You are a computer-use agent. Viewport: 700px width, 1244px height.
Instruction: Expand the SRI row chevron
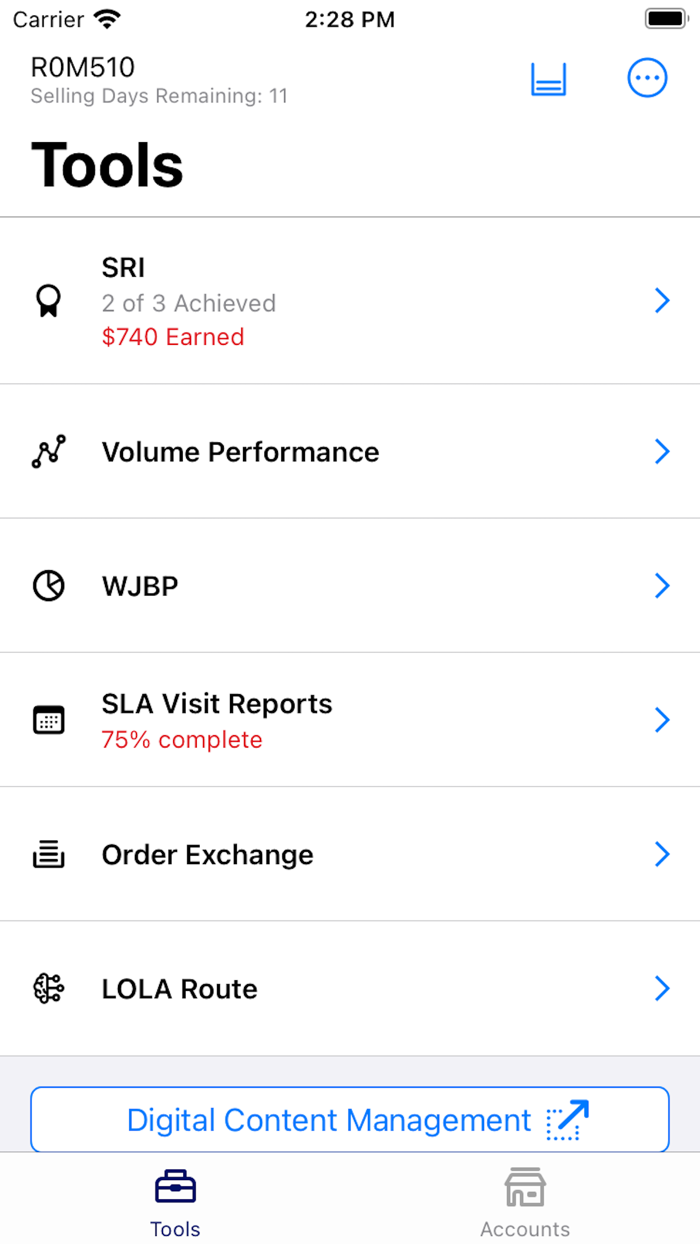[661, 300]
